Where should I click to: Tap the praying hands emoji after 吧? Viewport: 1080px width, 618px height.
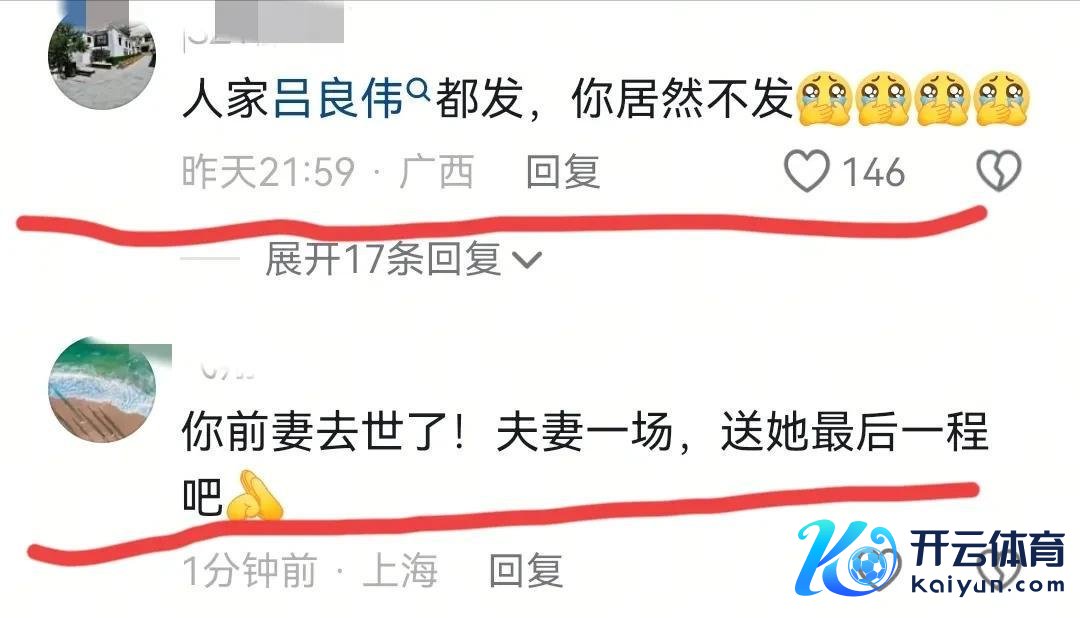(x=253, y=495)
